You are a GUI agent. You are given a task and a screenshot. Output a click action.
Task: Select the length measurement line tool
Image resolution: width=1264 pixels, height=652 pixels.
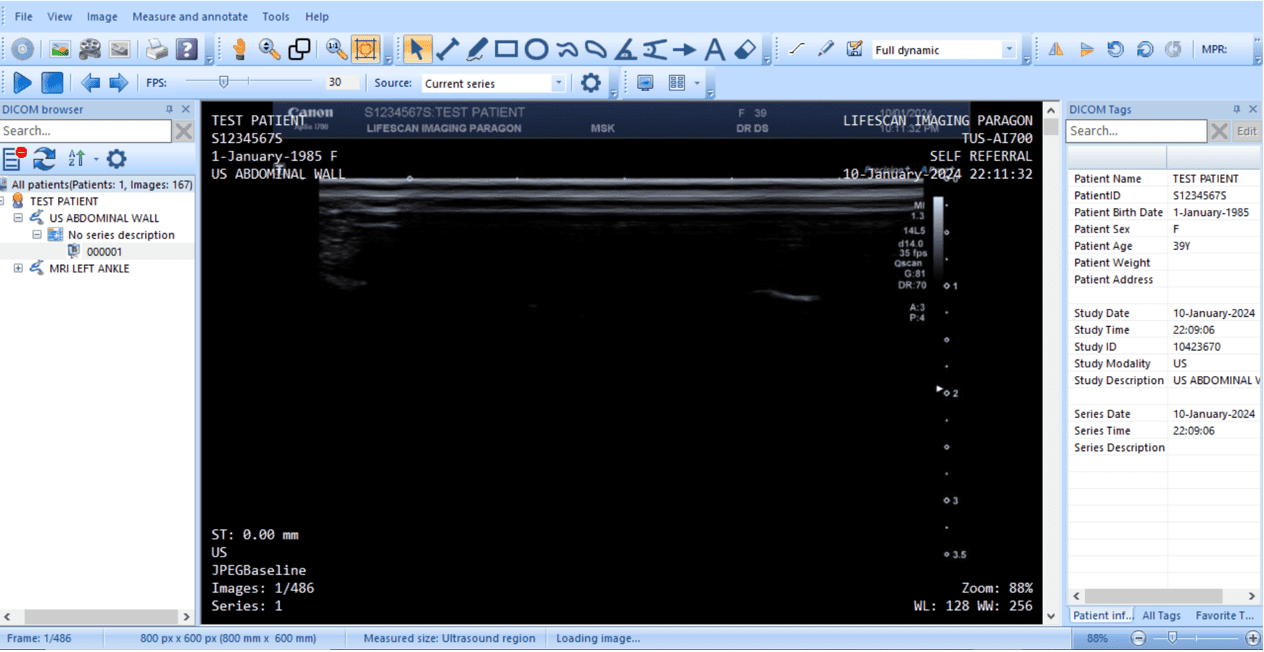pyautogui.click(x=447, y=49)
